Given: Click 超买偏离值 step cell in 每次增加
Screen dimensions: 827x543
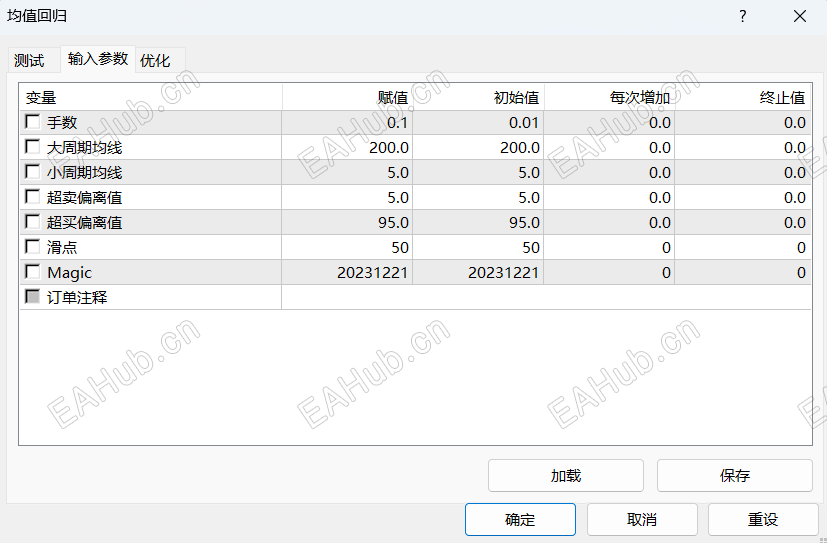Looking at the screenshot, I should coord(609,222).
